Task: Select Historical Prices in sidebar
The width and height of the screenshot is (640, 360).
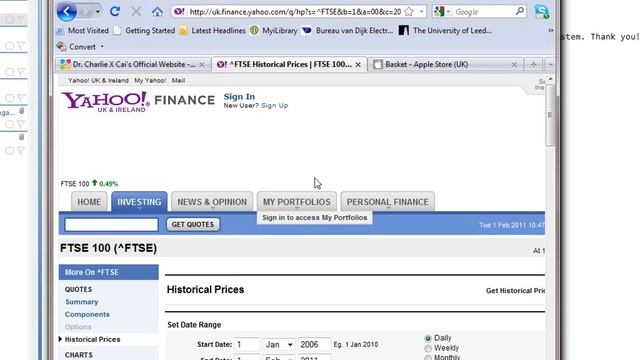Action: [x=92, y=339]
